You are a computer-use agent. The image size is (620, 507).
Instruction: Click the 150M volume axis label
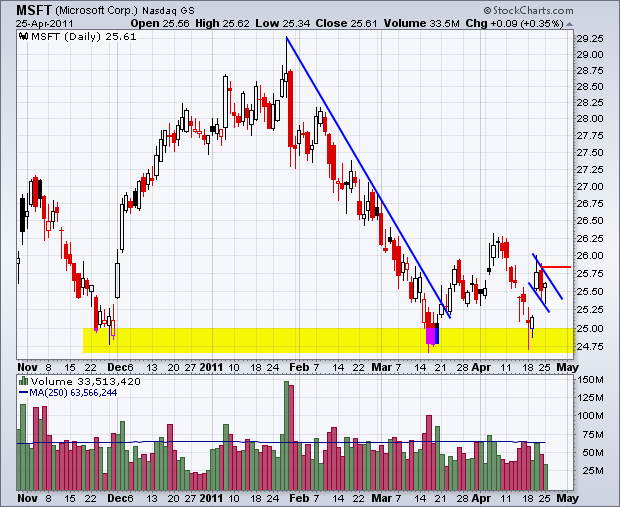(591, 380)
